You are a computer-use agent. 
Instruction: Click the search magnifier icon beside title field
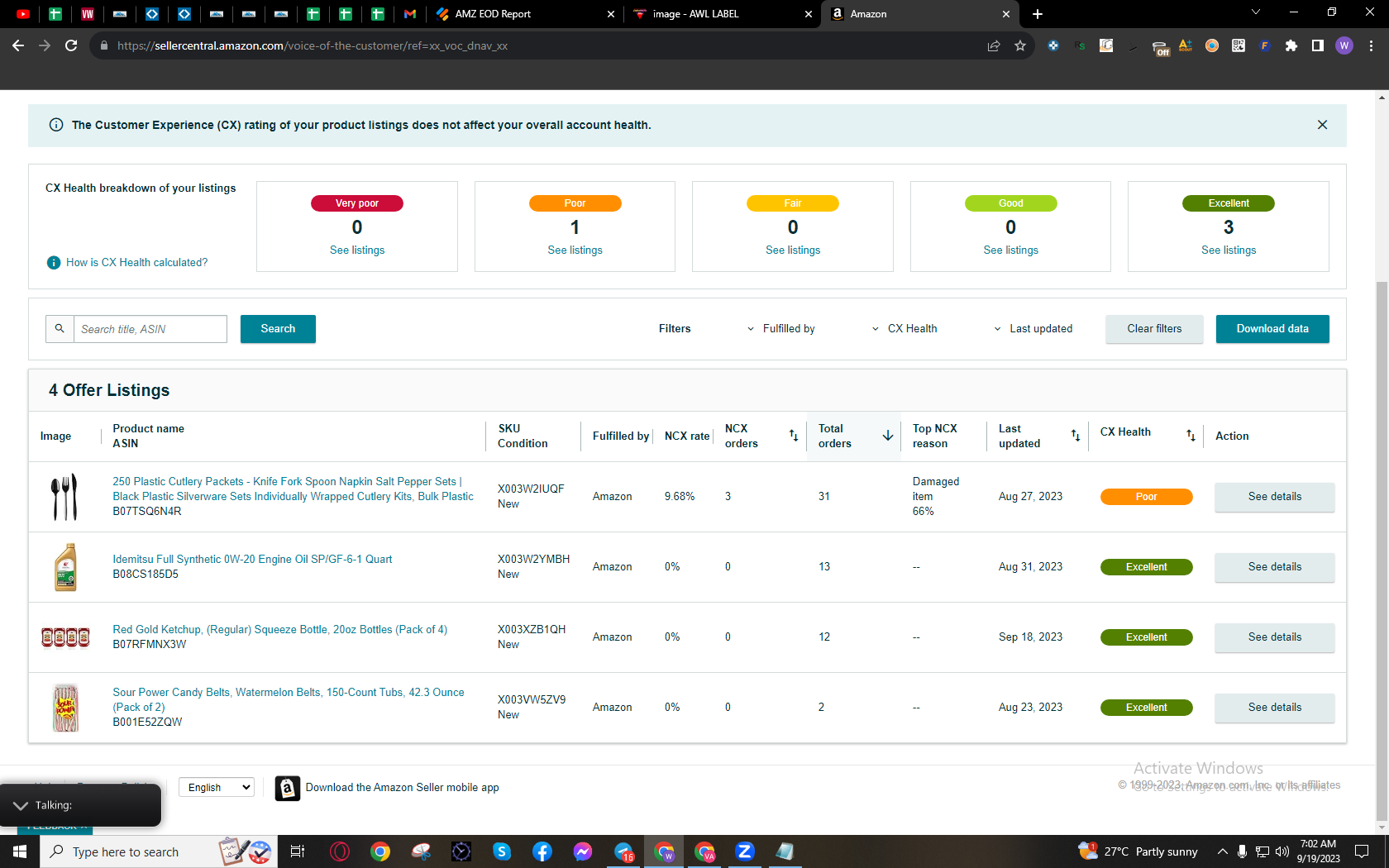[60, 328]
